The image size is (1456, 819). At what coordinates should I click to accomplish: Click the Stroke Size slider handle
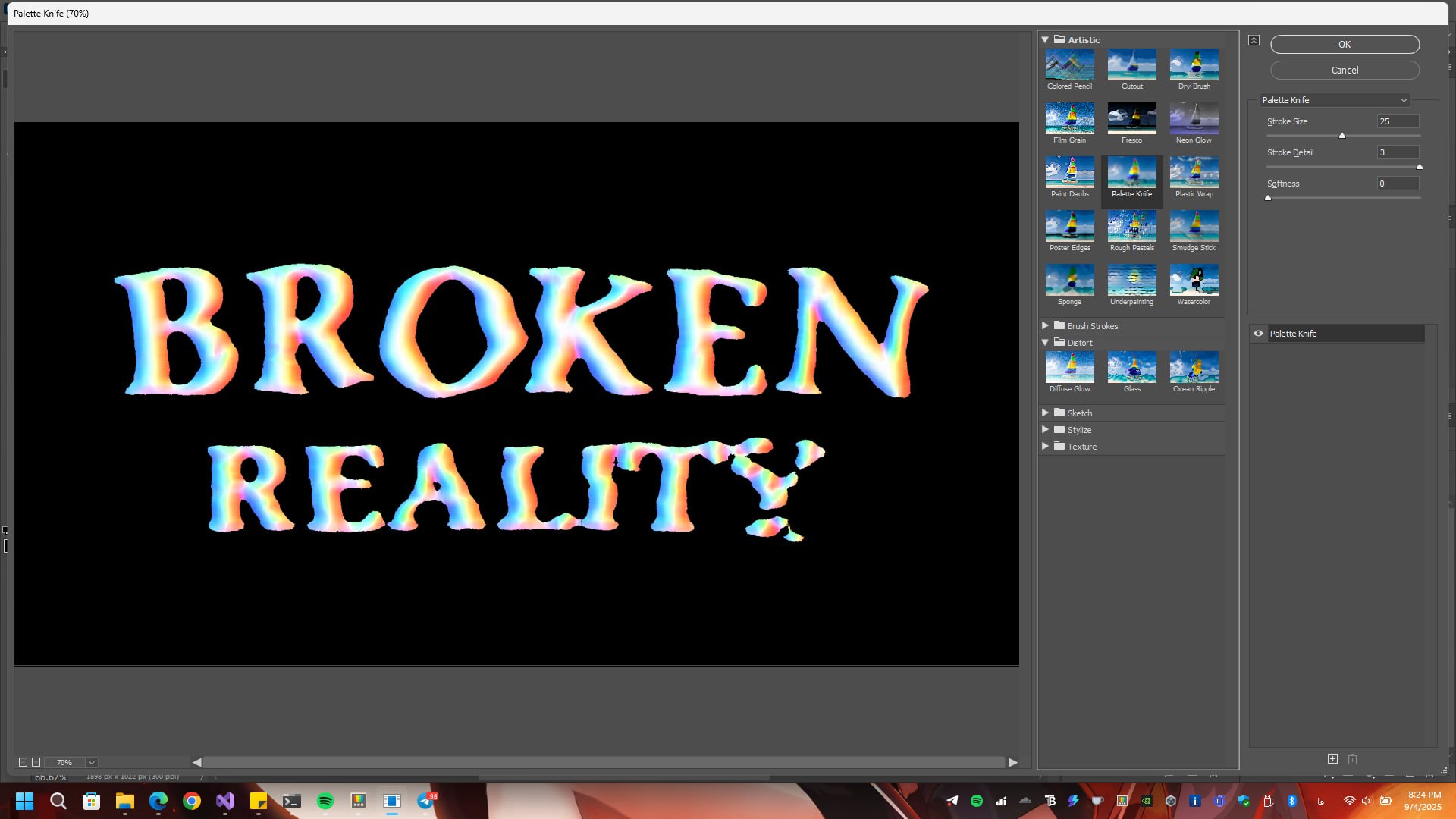coord(1342,136)
